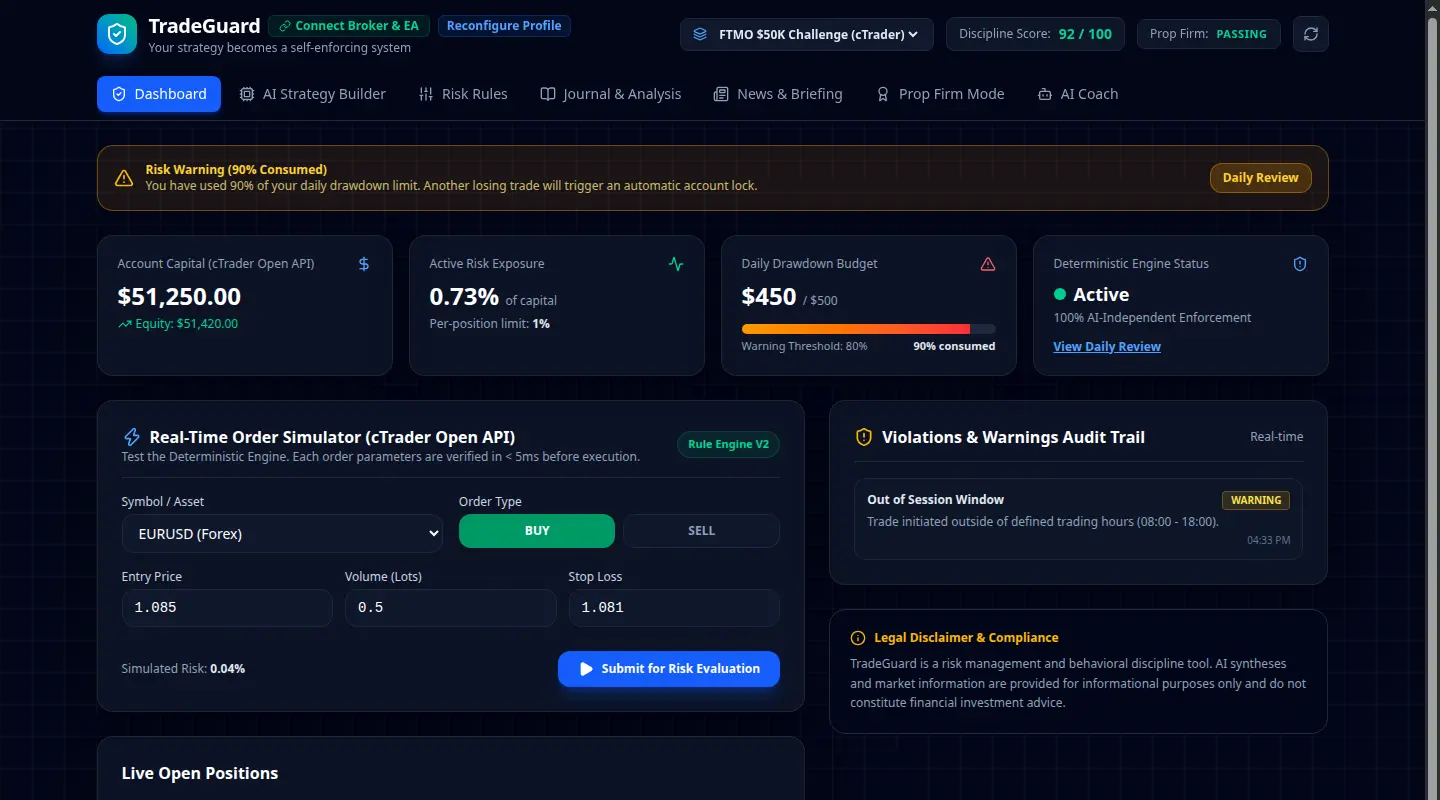Click the Simulated Risk 0.04% value
The image size is (1440, 800).
point(227,669)
